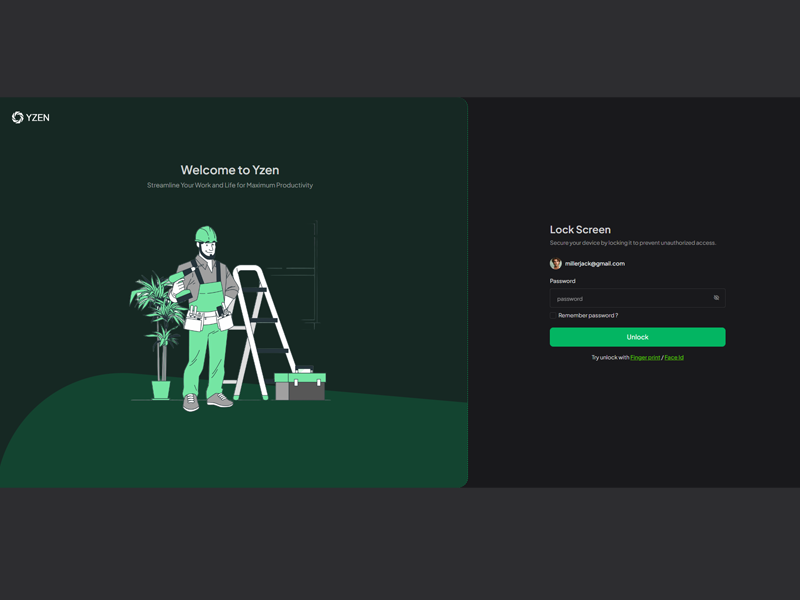
Task: Click the user avatar photo
Action: pyautogui.click(x=556, y=264)
